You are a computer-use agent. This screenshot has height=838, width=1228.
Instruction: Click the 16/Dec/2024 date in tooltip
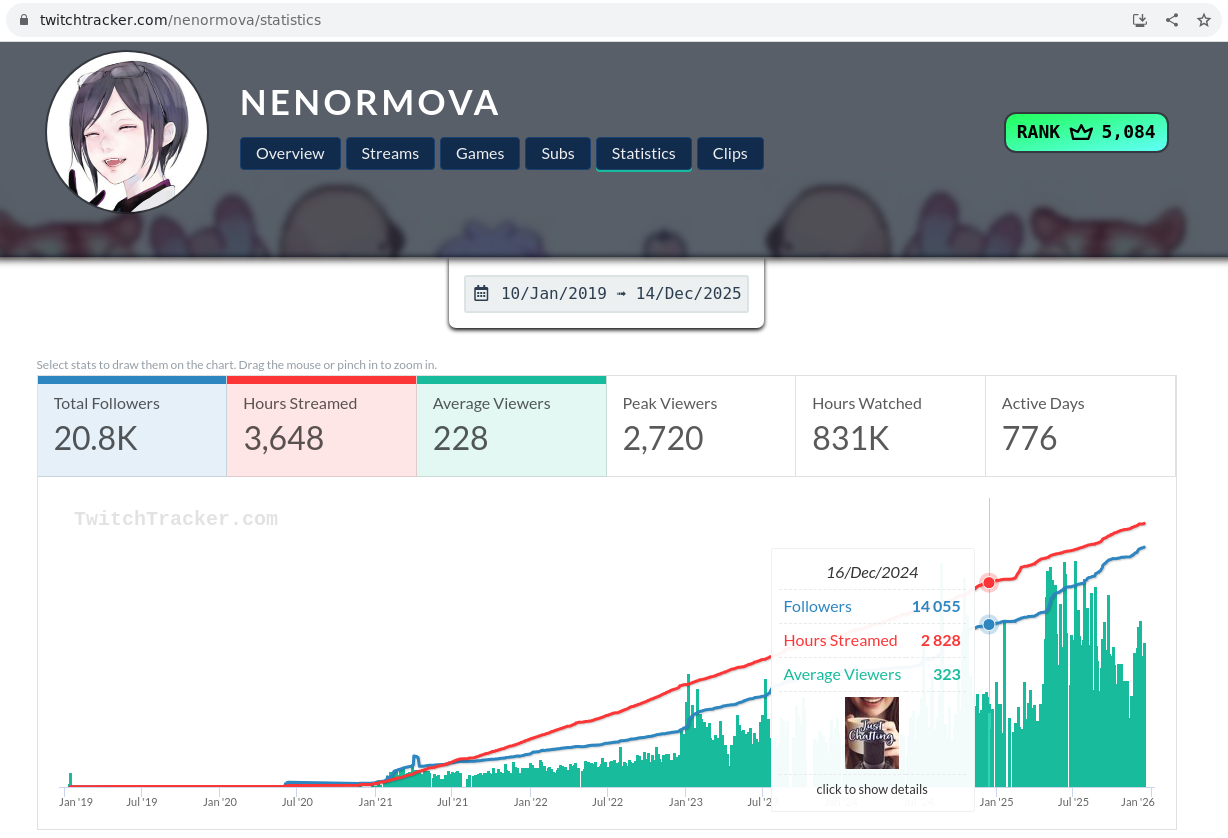pyautogui.click(x=872, y=572)
